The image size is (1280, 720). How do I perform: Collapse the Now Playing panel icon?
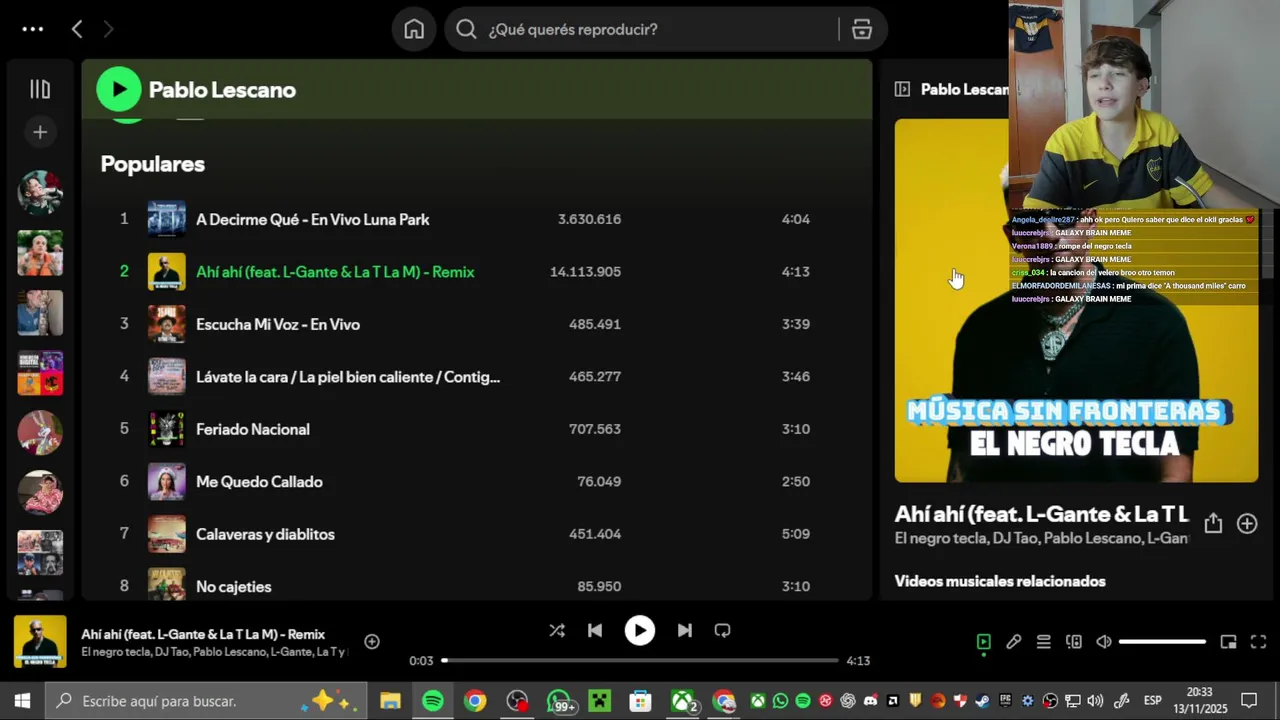tap(902, 89)
